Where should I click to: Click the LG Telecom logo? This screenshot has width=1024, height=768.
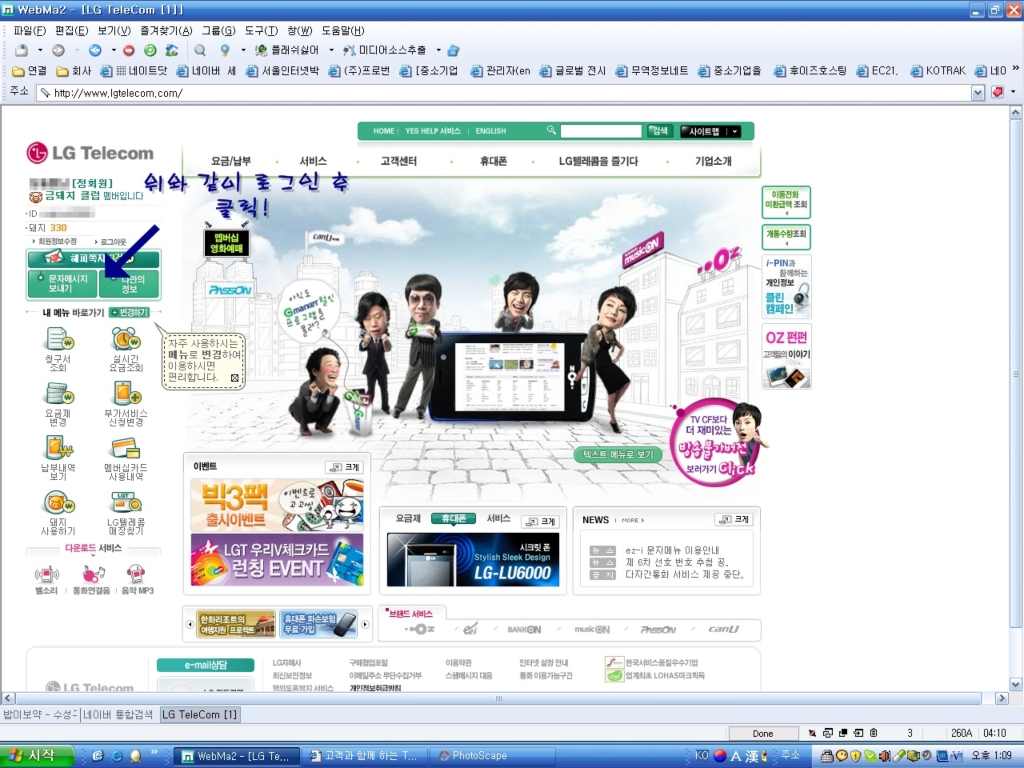[x=90, y=153]
